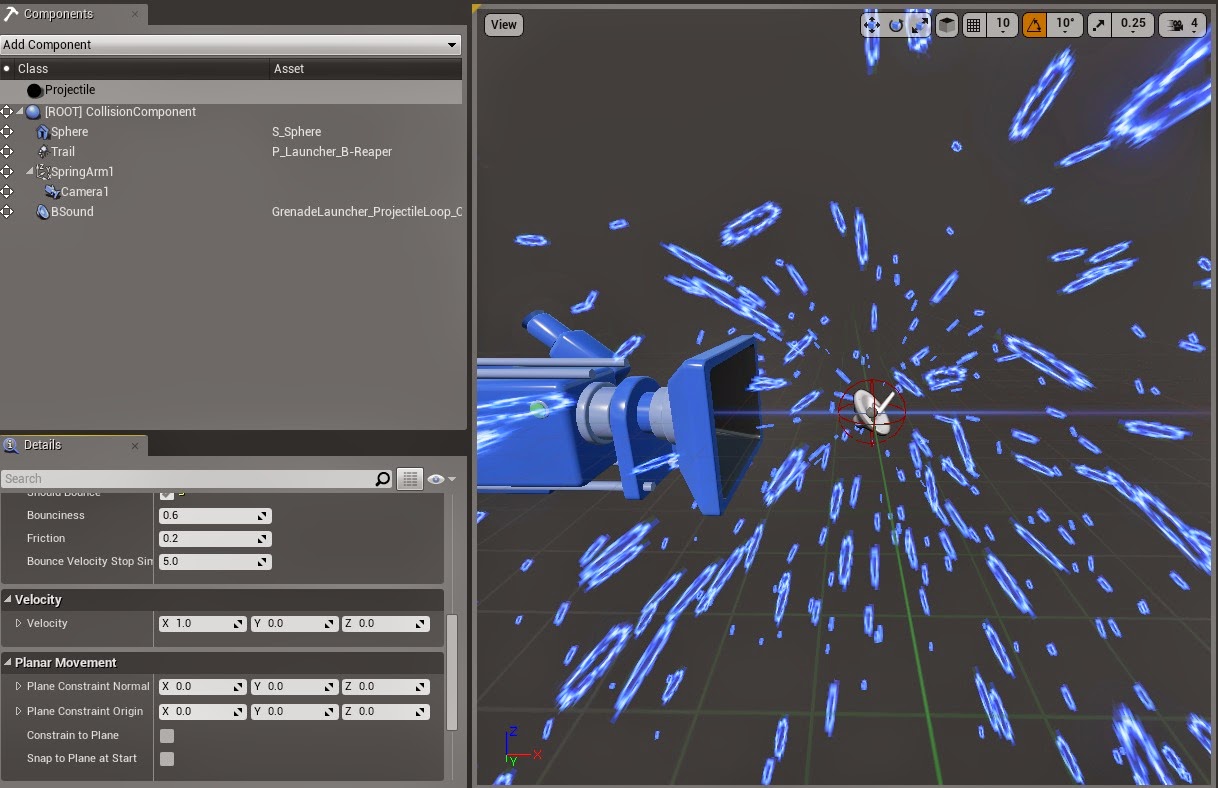Open camera speed 4 setting
The height and width of the screenshot is (788, 1218).
[1184, 25]
